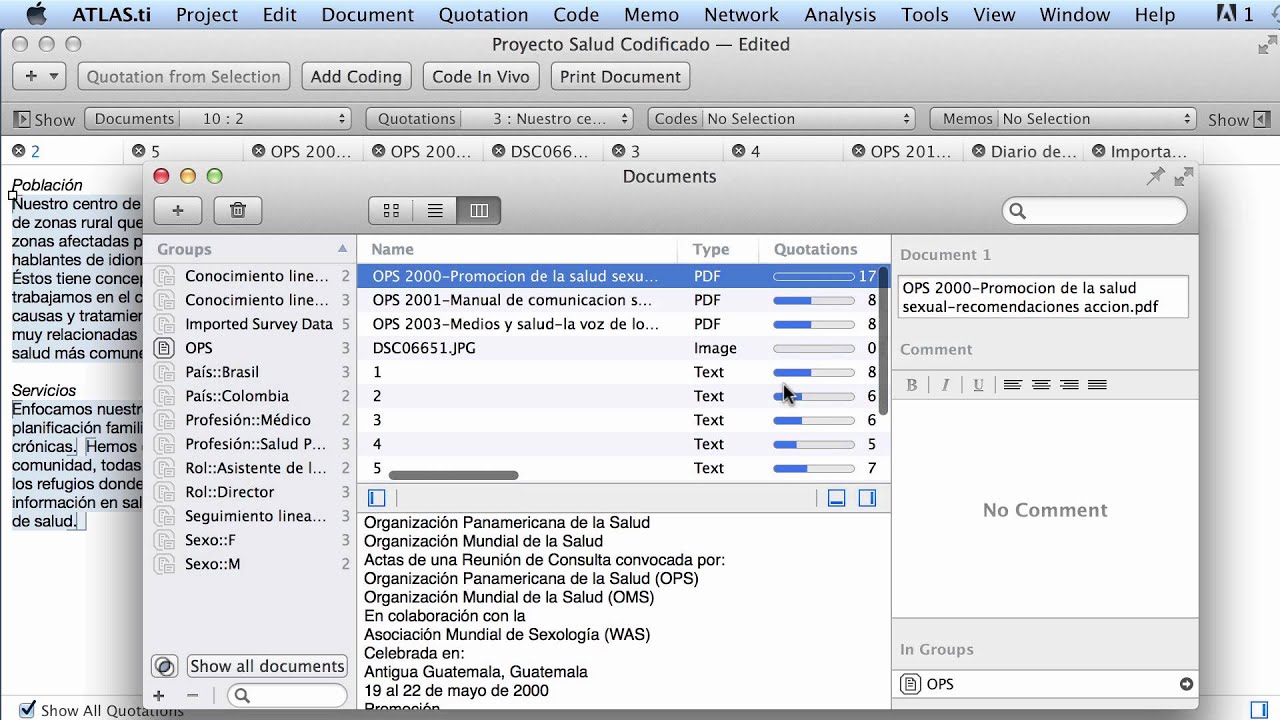Close the tab labeled 2
This screenshot has height=720, width=1280.
[18, 152]
